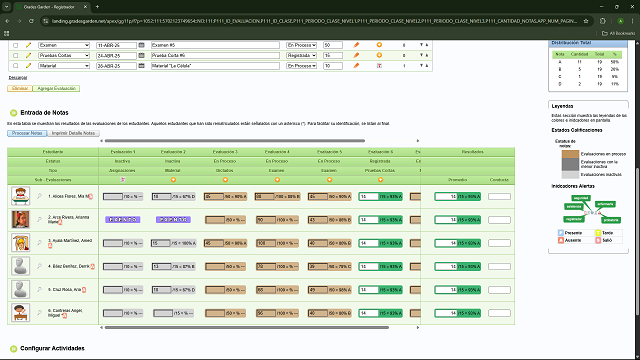Image resolution: width=640 pixels, height=360 pixels.
Task: Check the checkbox for Pruebas Cortas row
Action: (16, 56)
